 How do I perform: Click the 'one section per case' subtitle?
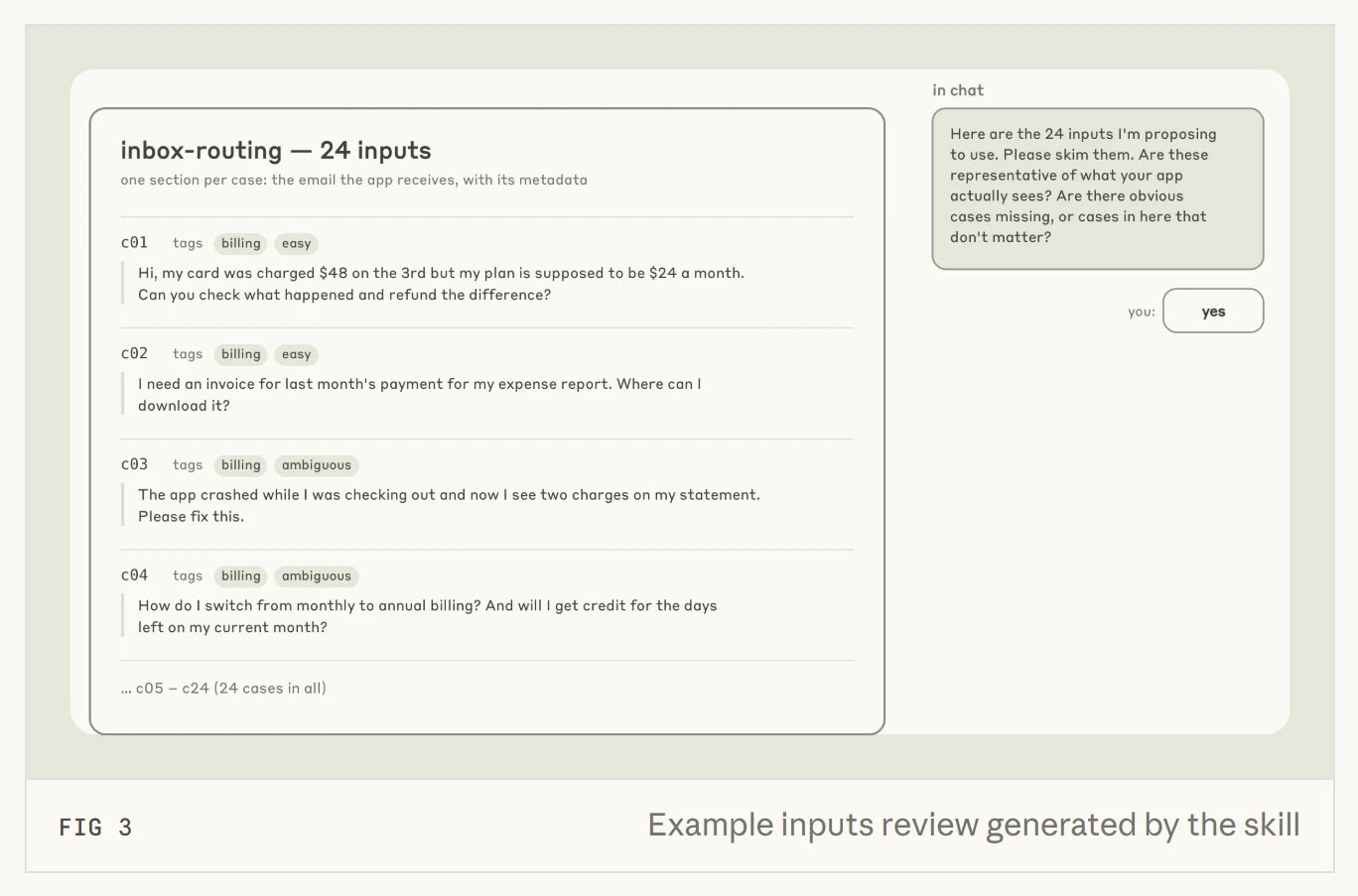click(x=353, y=180)
